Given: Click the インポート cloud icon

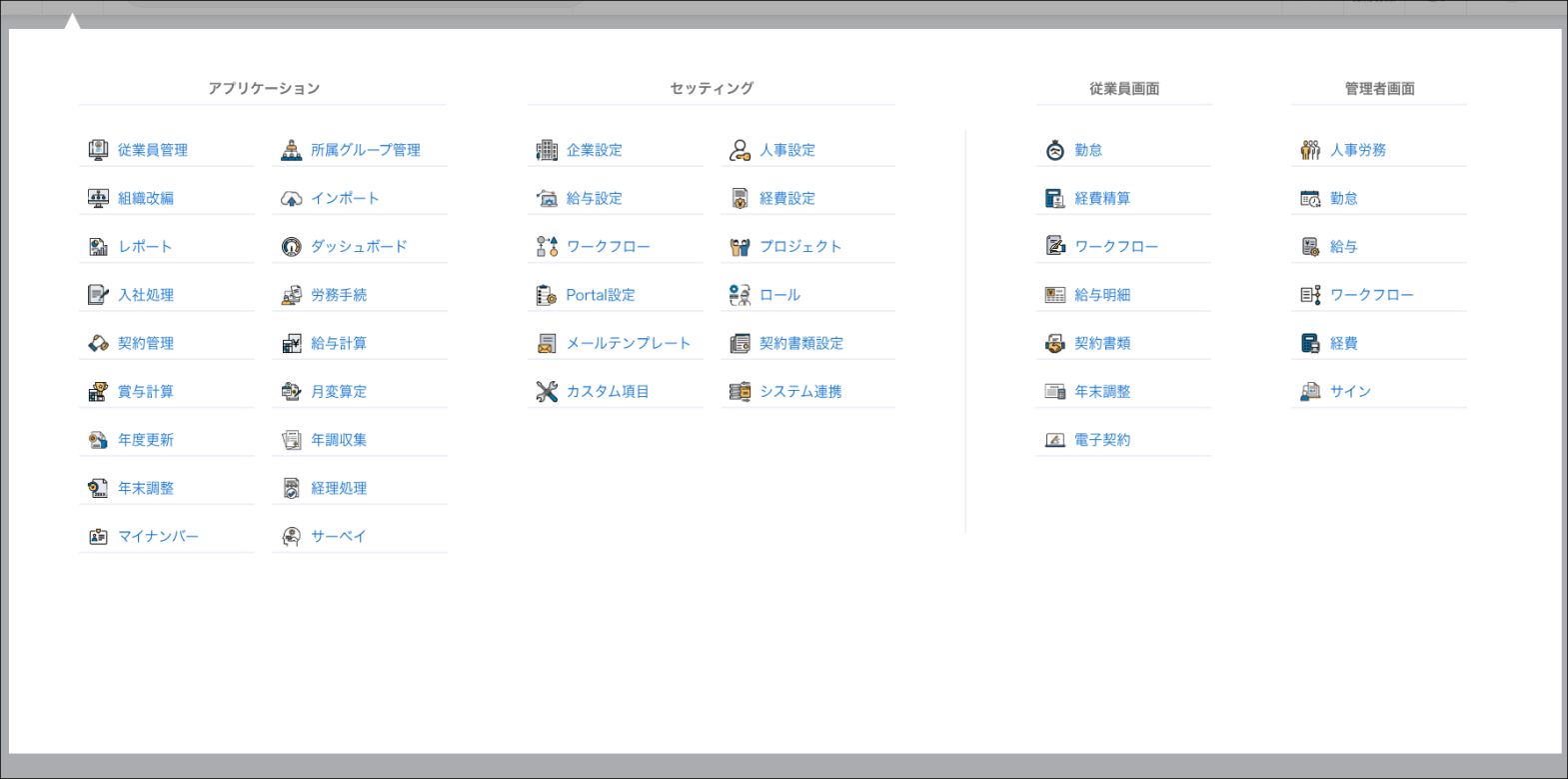Looking at the screenshot, I should pyautogui.click(x=291, y=199).
